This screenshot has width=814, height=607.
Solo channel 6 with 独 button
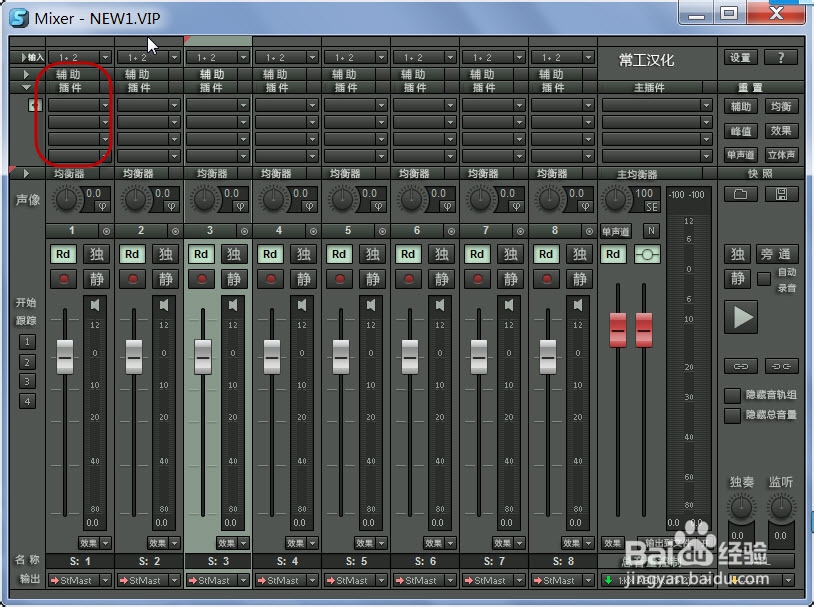pyautogui.click(x=442, y=254)
